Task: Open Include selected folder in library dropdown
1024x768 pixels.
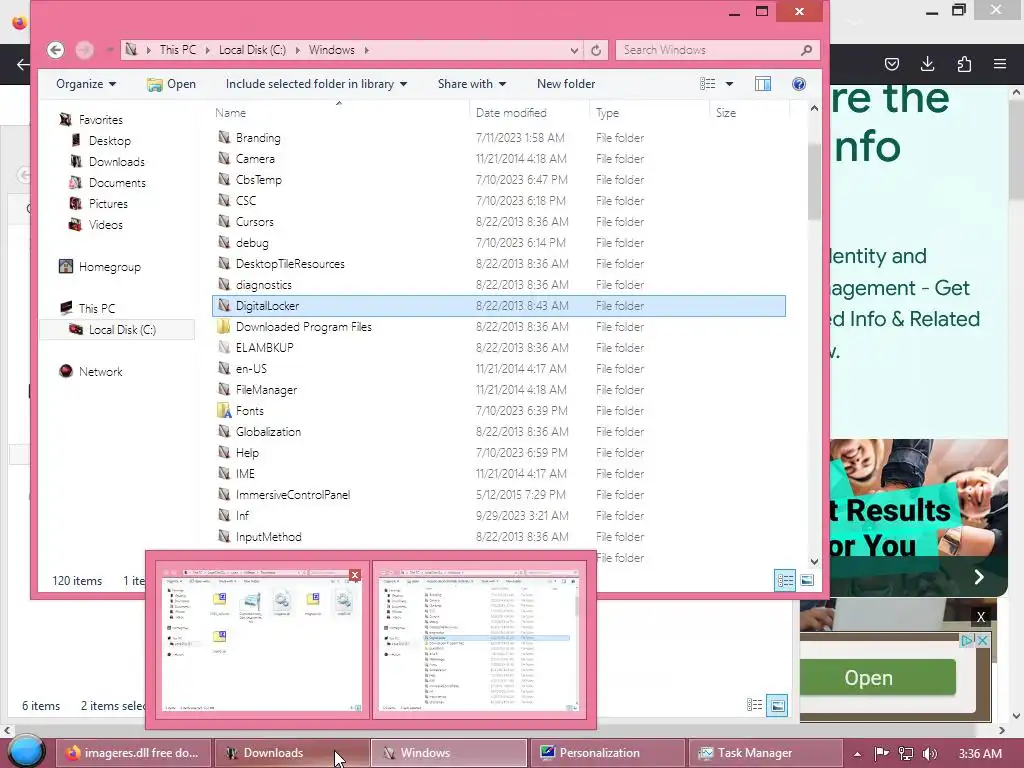Action: click(316, 84)
